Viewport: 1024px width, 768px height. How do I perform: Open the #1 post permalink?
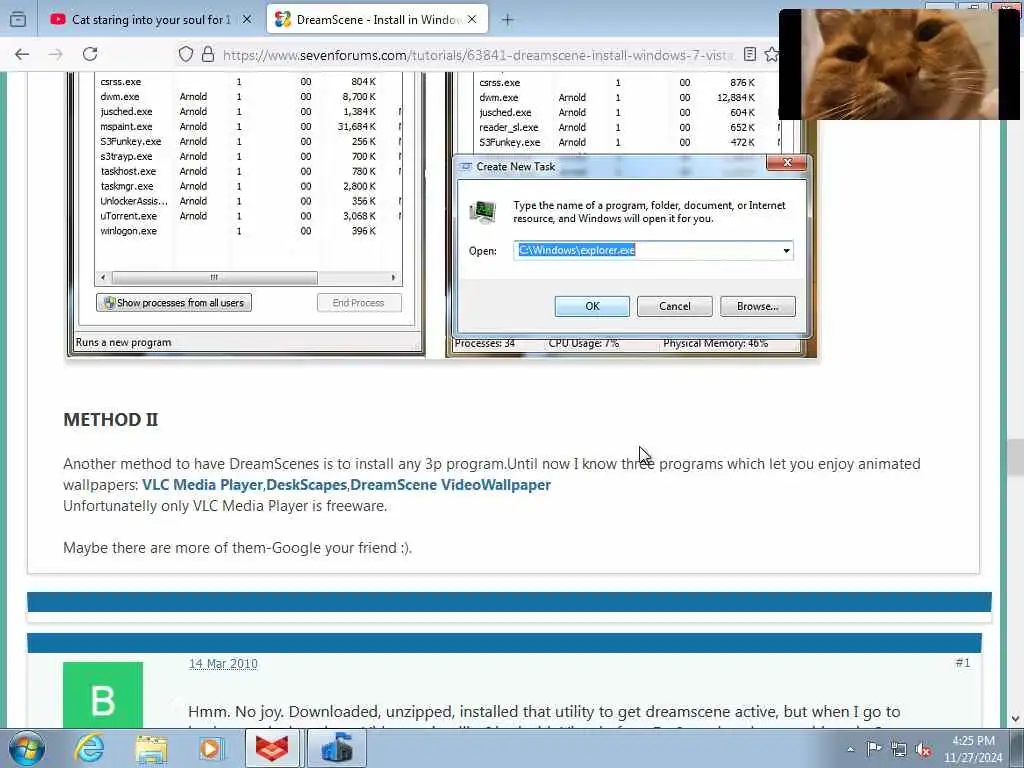pos(963,663)
